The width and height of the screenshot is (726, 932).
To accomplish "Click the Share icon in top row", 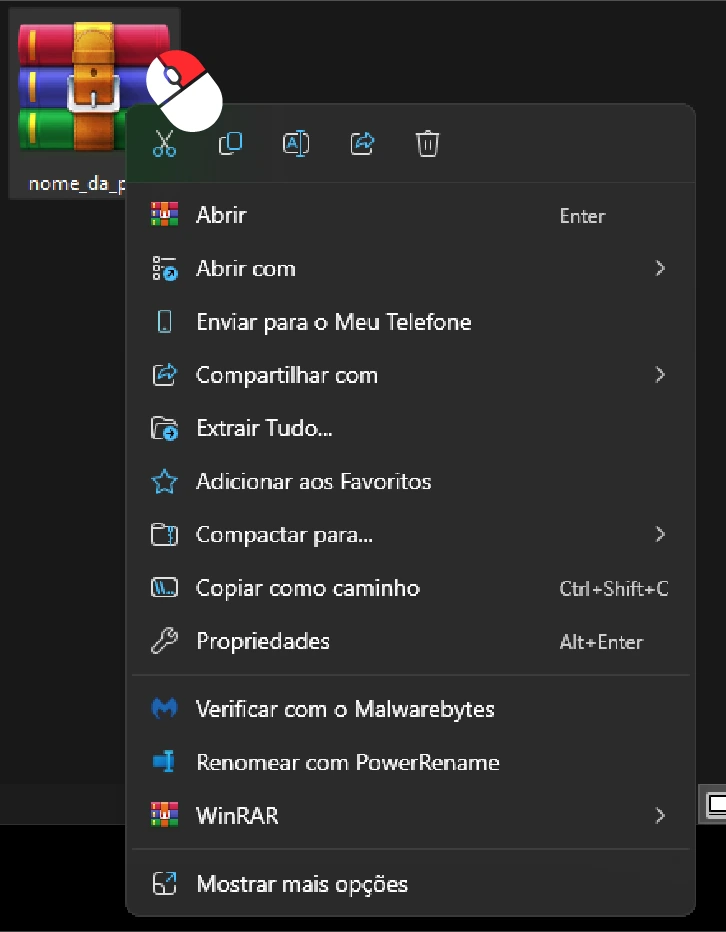I will click(362, 144).
